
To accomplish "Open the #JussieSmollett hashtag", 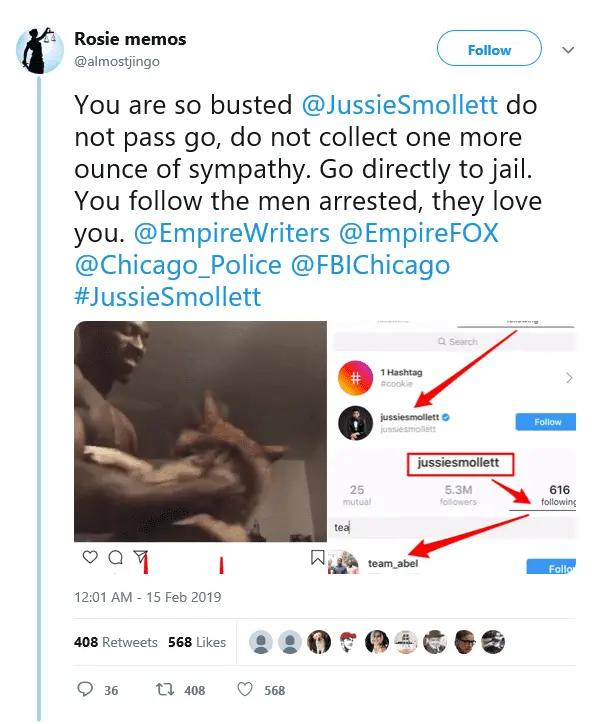I will (168, 296).
